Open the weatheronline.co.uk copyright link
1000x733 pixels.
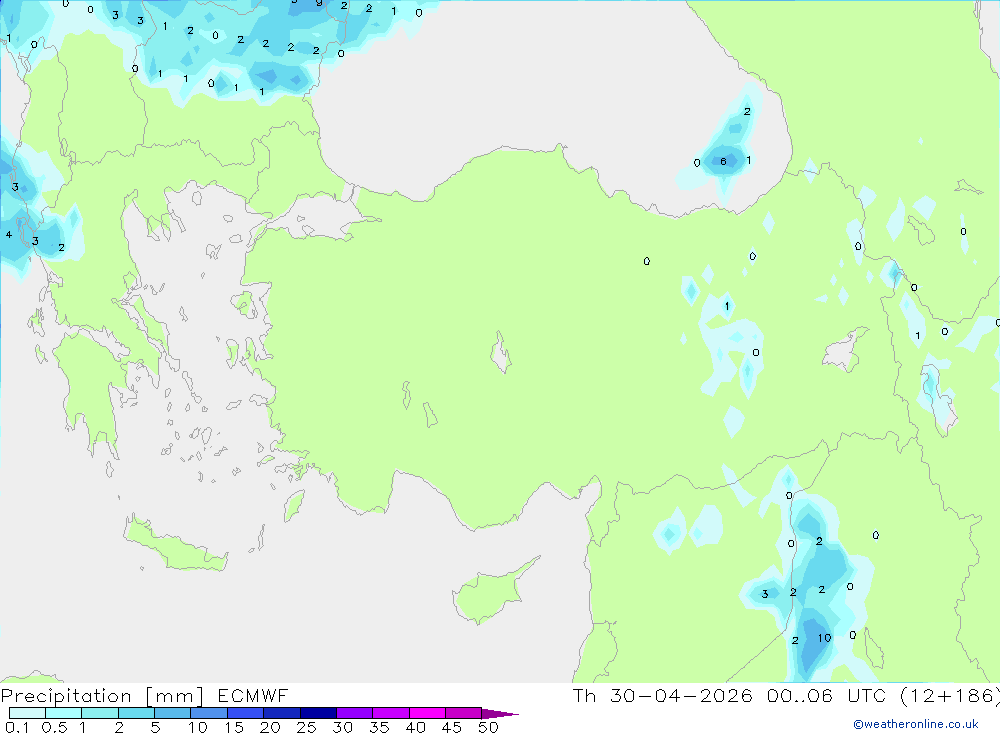tap(916, 724)
